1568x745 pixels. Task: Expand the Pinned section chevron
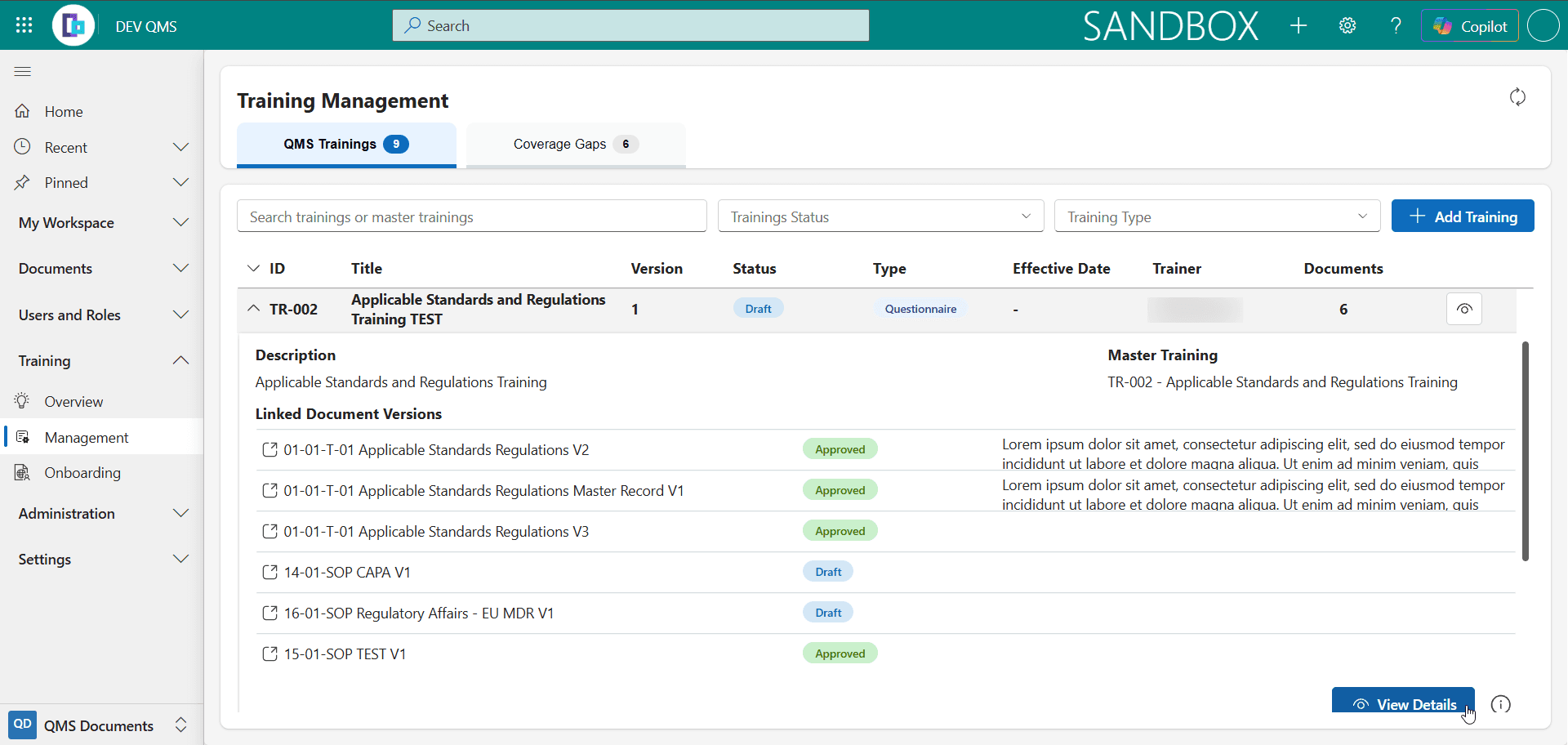click(181, 182)
